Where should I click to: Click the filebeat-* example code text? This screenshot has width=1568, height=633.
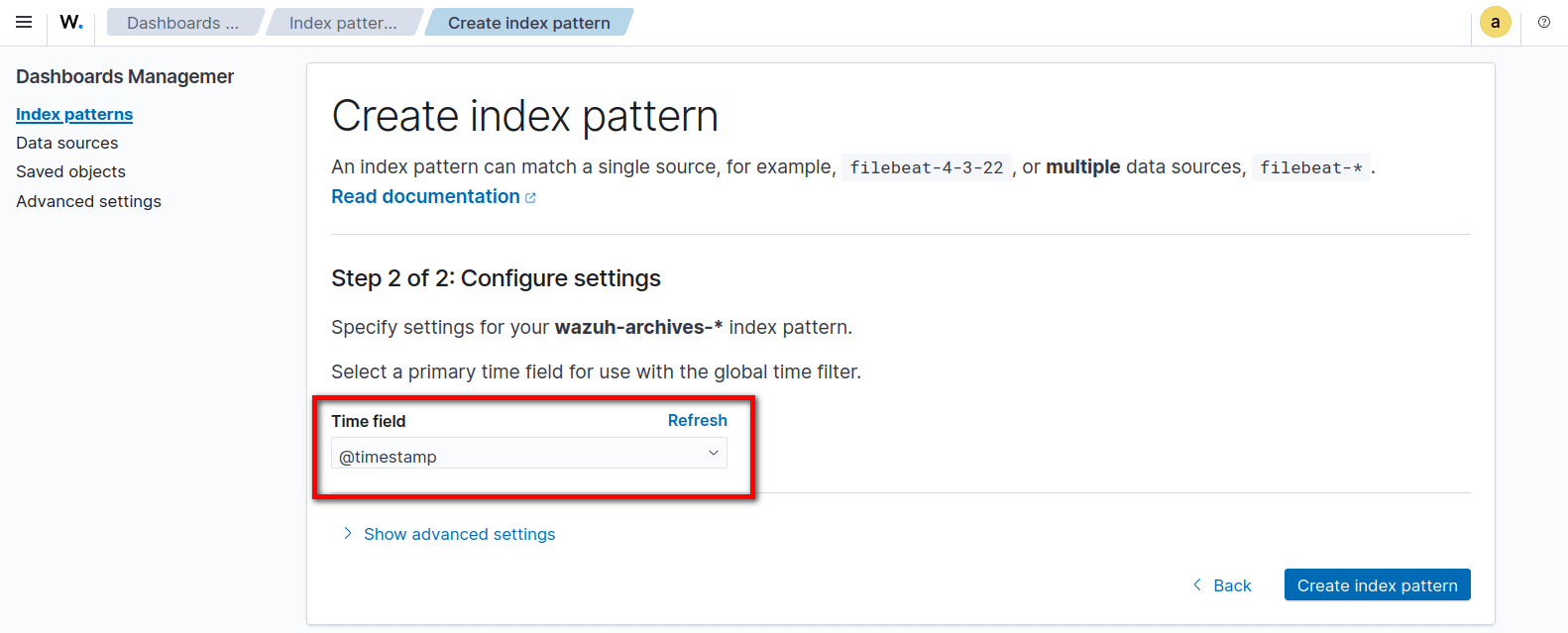pos(1310,167)
